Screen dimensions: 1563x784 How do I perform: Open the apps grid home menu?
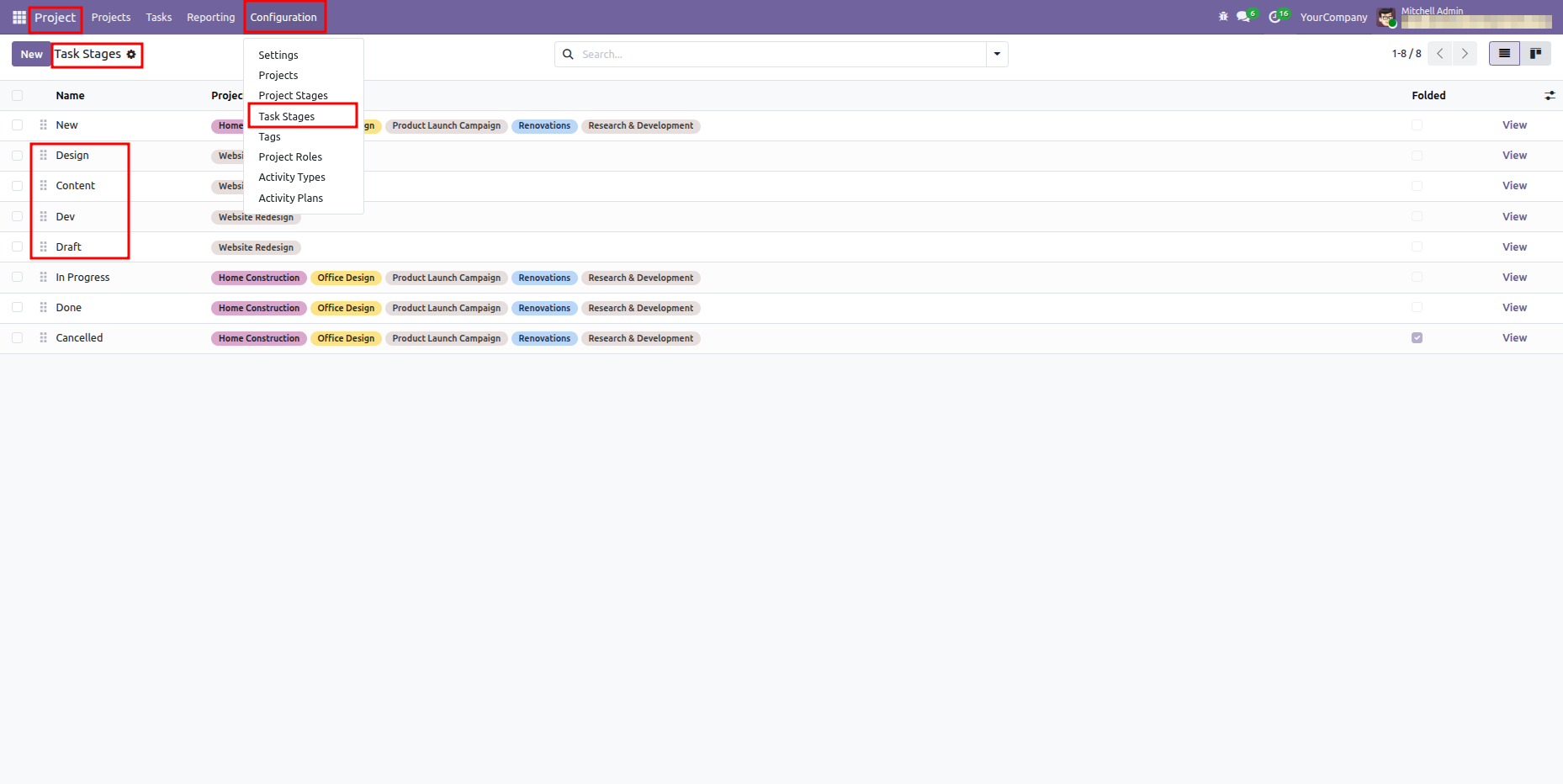click(19, 17)
